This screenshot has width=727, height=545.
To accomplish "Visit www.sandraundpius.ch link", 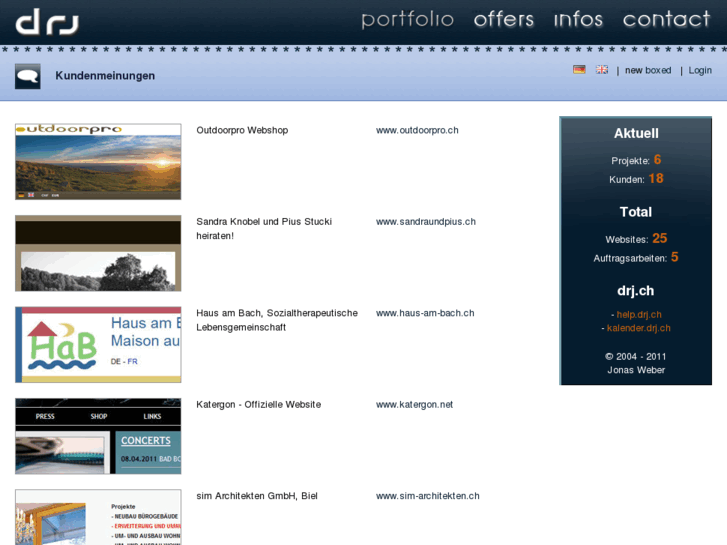I will click(x=426, y=222).
